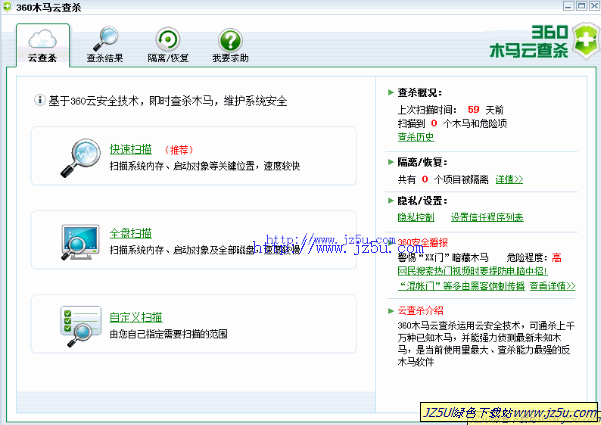601x425 pixels.
Task: Open 查看详情>> news link
Action: (552, 286)
